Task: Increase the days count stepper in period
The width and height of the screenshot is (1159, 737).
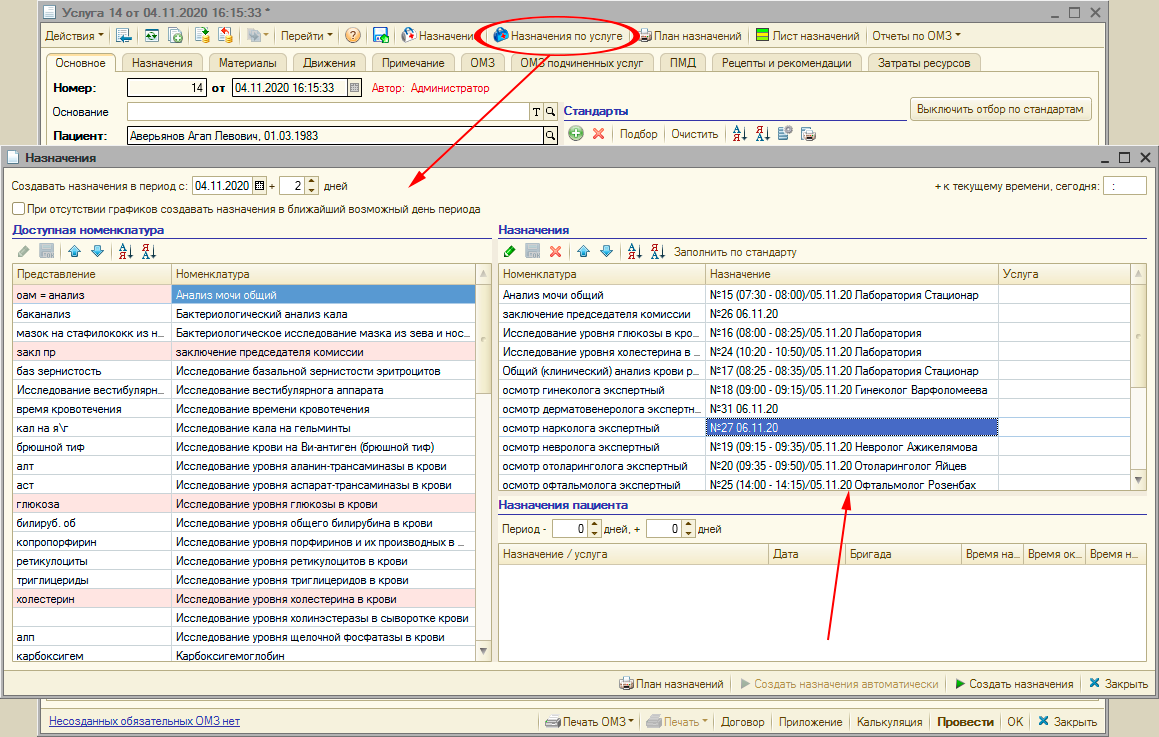Action: tap(311, 181)
